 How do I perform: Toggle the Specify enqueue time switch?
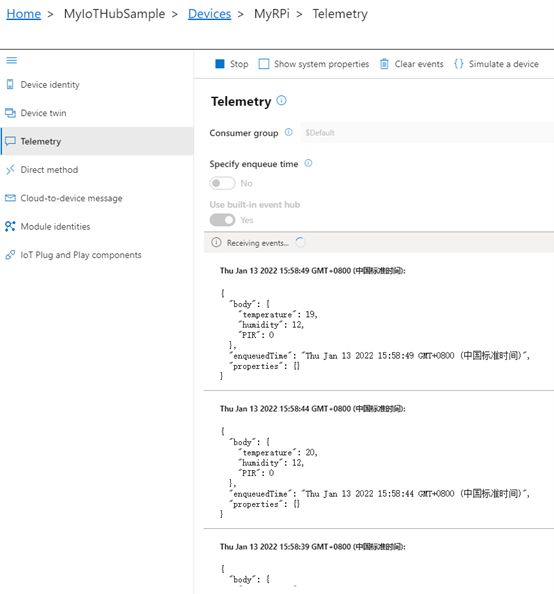pos(222,183)
